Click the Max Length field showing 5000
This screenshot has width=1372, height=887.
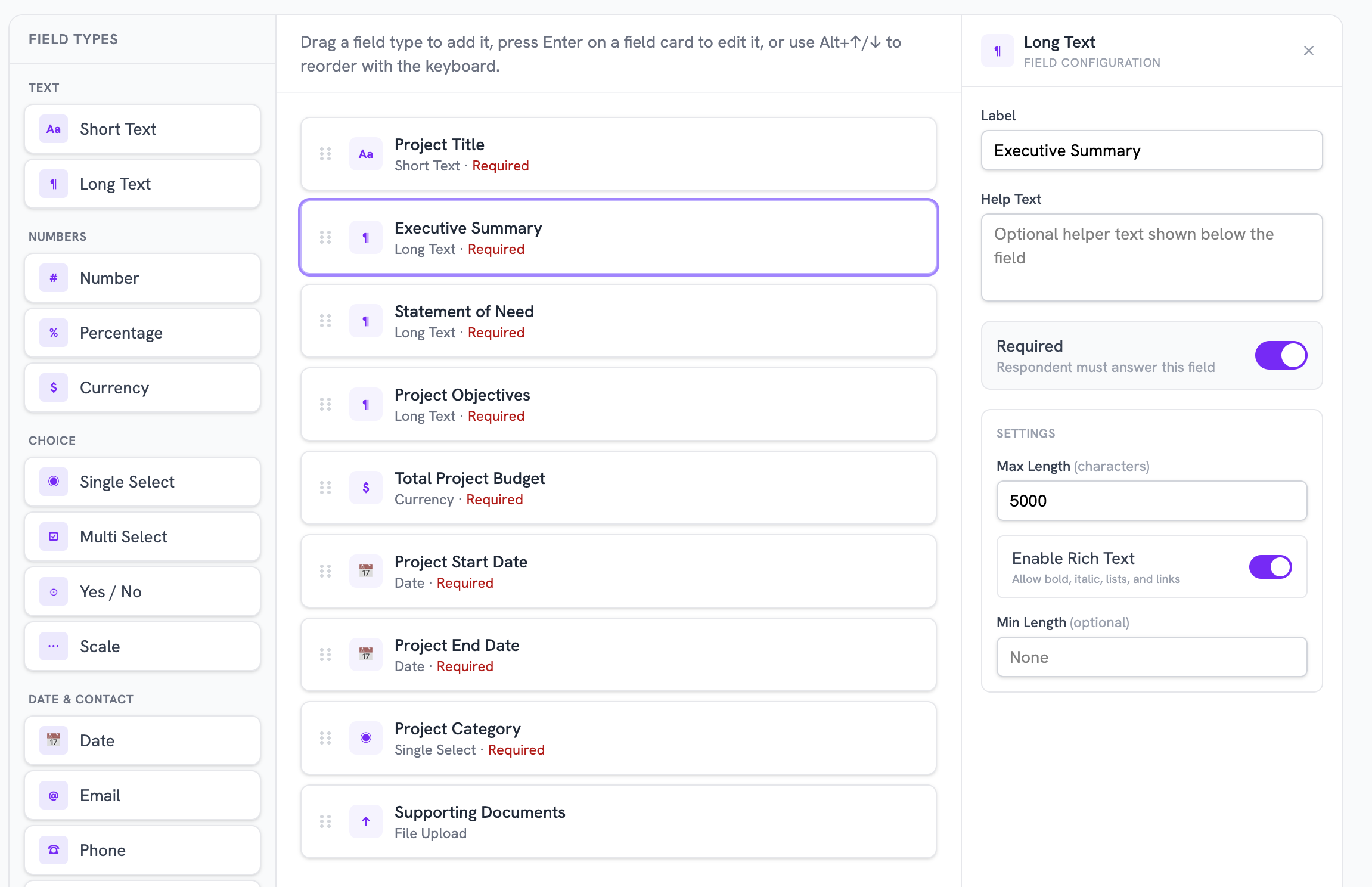point(1152,501)
